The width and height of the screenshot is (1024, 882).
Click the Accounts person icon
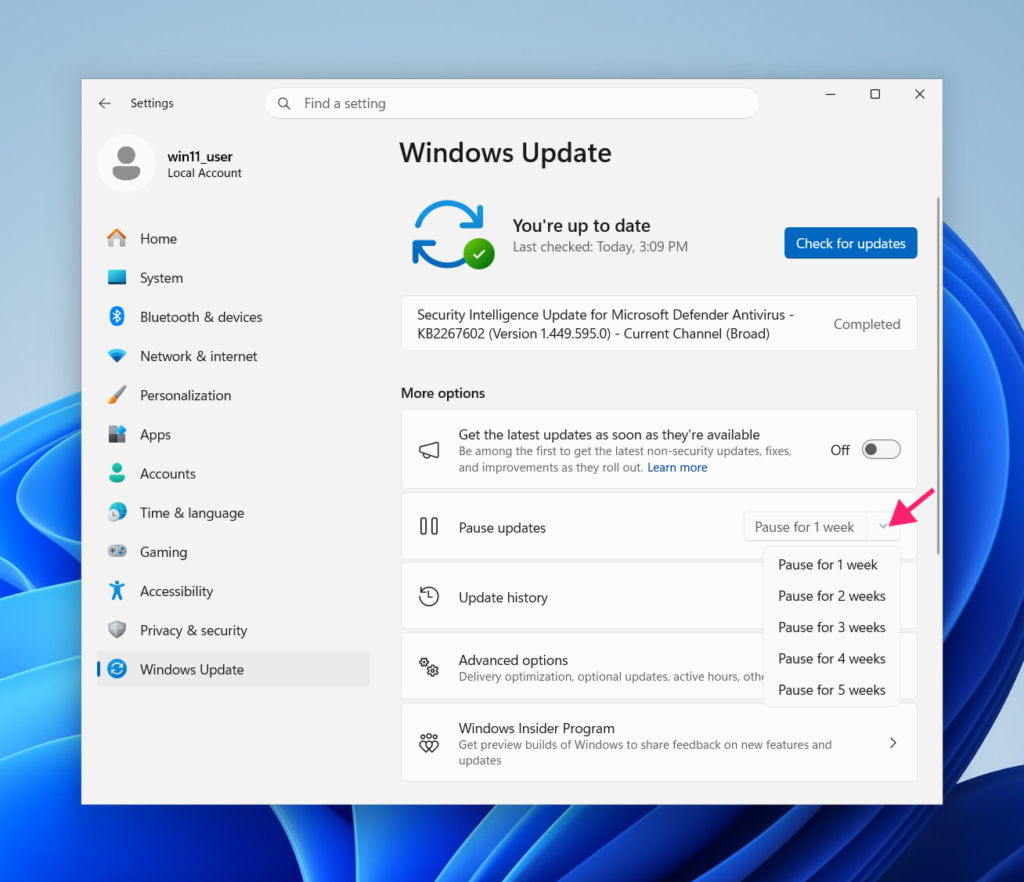point(117,473)
